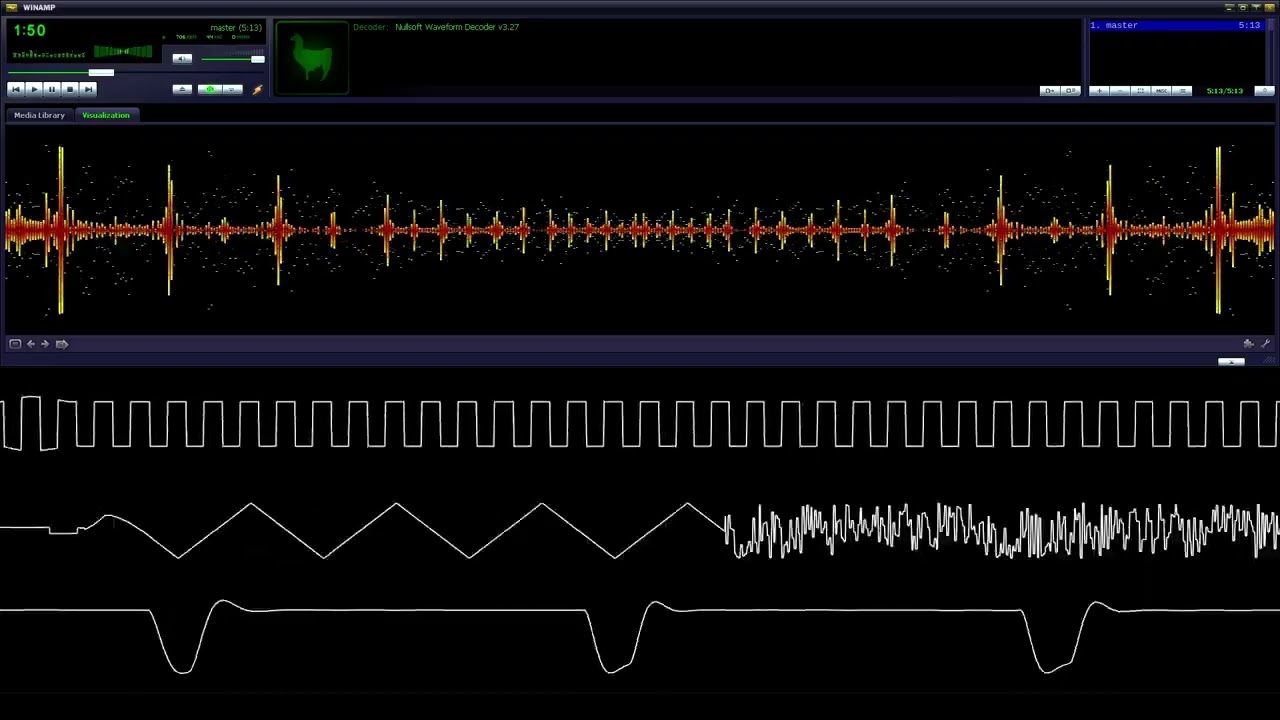Remove entries with the playlist minus button

pos(1120,91)
